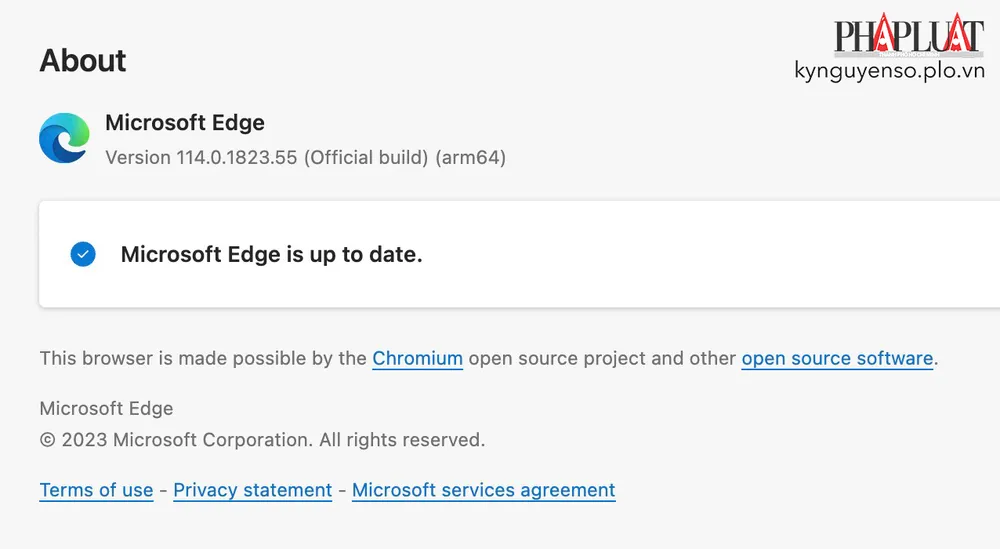
Task: Click the bold Microsoft Edge product title
Action: pos(185,123)
